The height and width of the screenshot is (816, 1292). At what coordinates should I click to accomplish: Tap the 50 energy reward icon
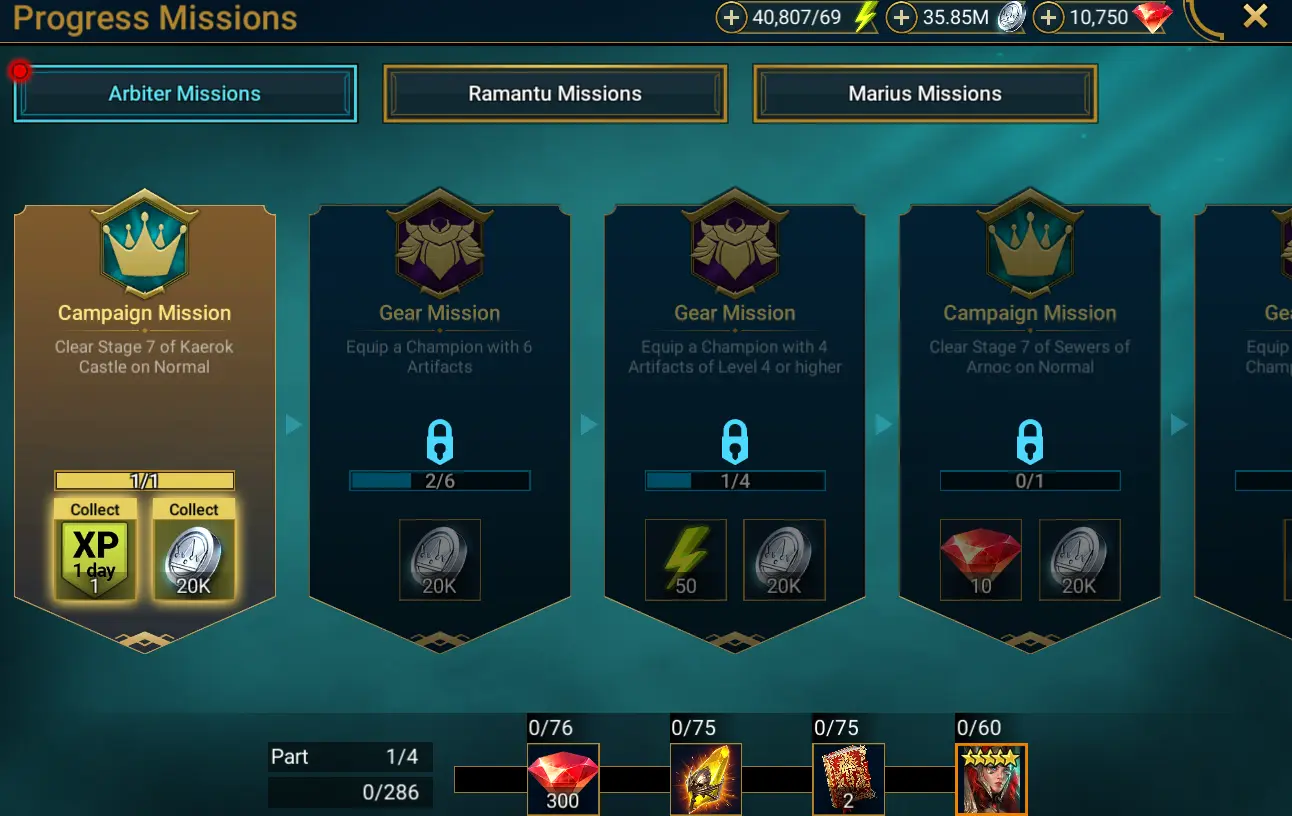(x=686, y=560)
